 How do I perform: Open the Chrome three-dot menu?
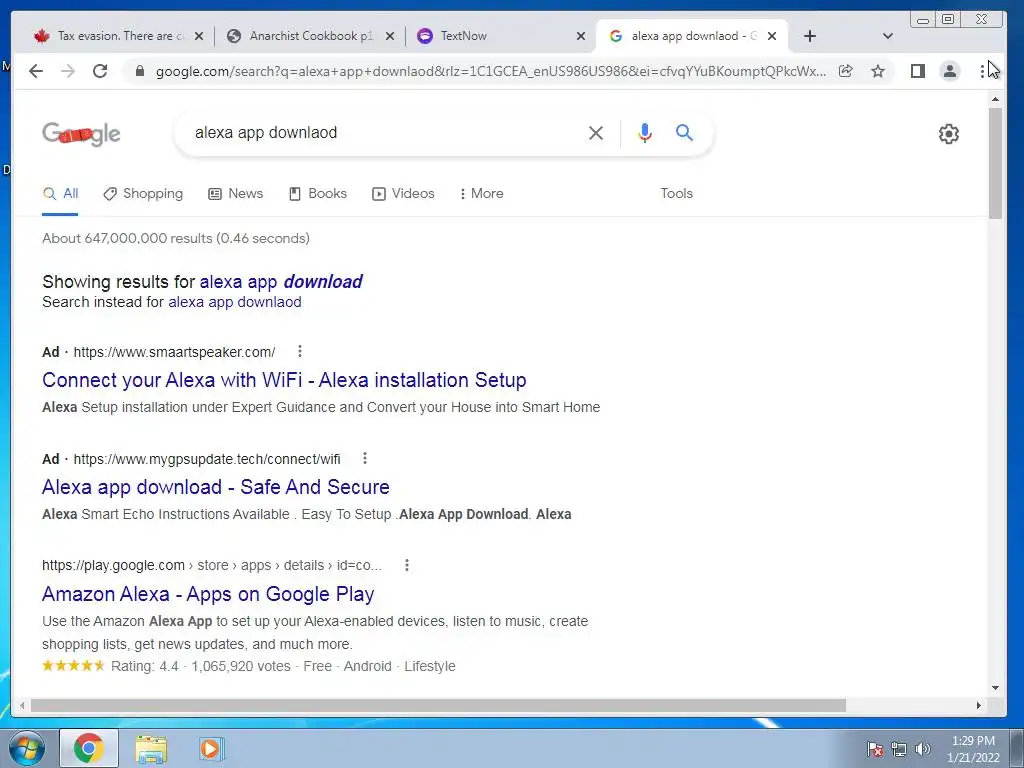[982, 71]
